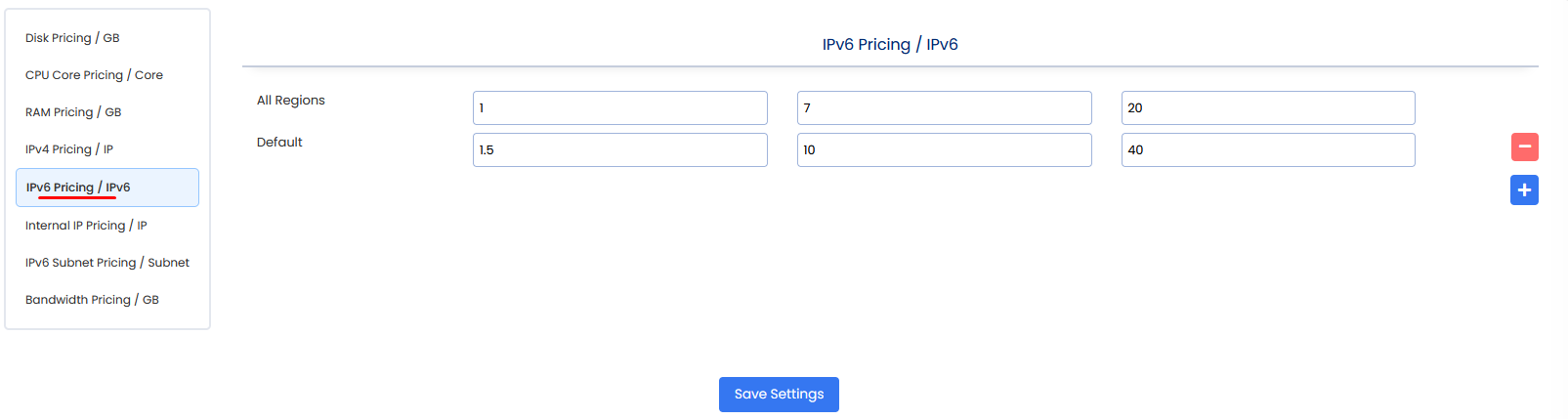1568x419 pixels.
Task: Select the IPv6 Pricing / IPv6 item
Action: click(x=78, y=188)
